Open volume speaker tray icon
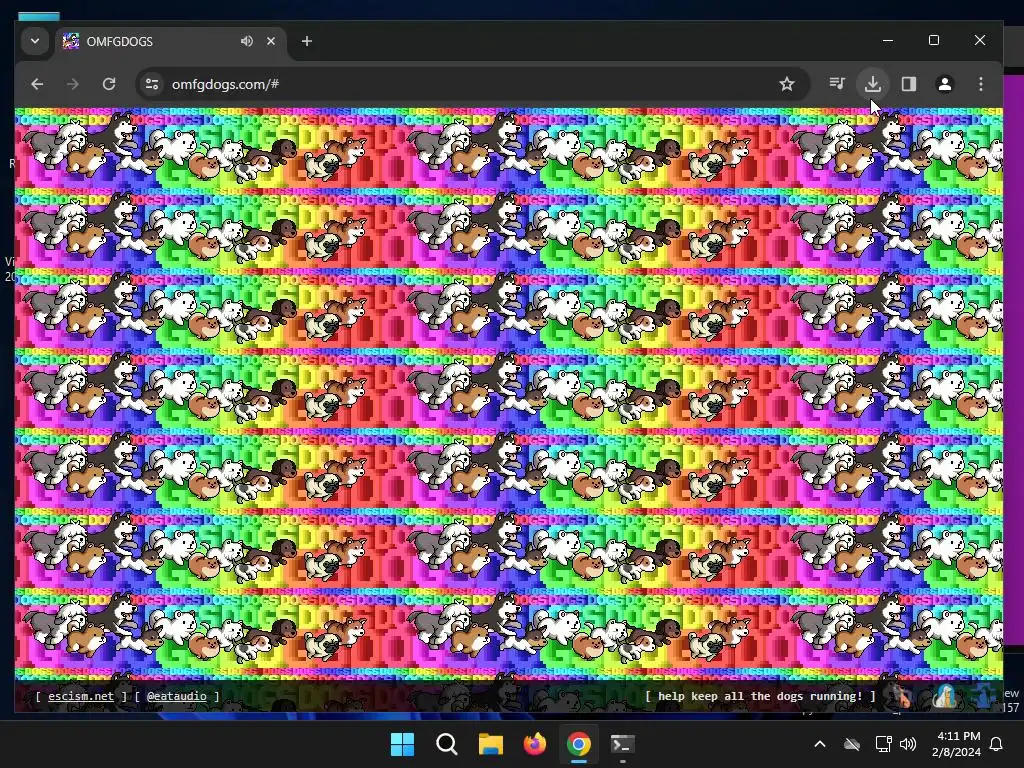This screenshot has height=768, width=1024. pyautogui.click(x=908, y=744)
